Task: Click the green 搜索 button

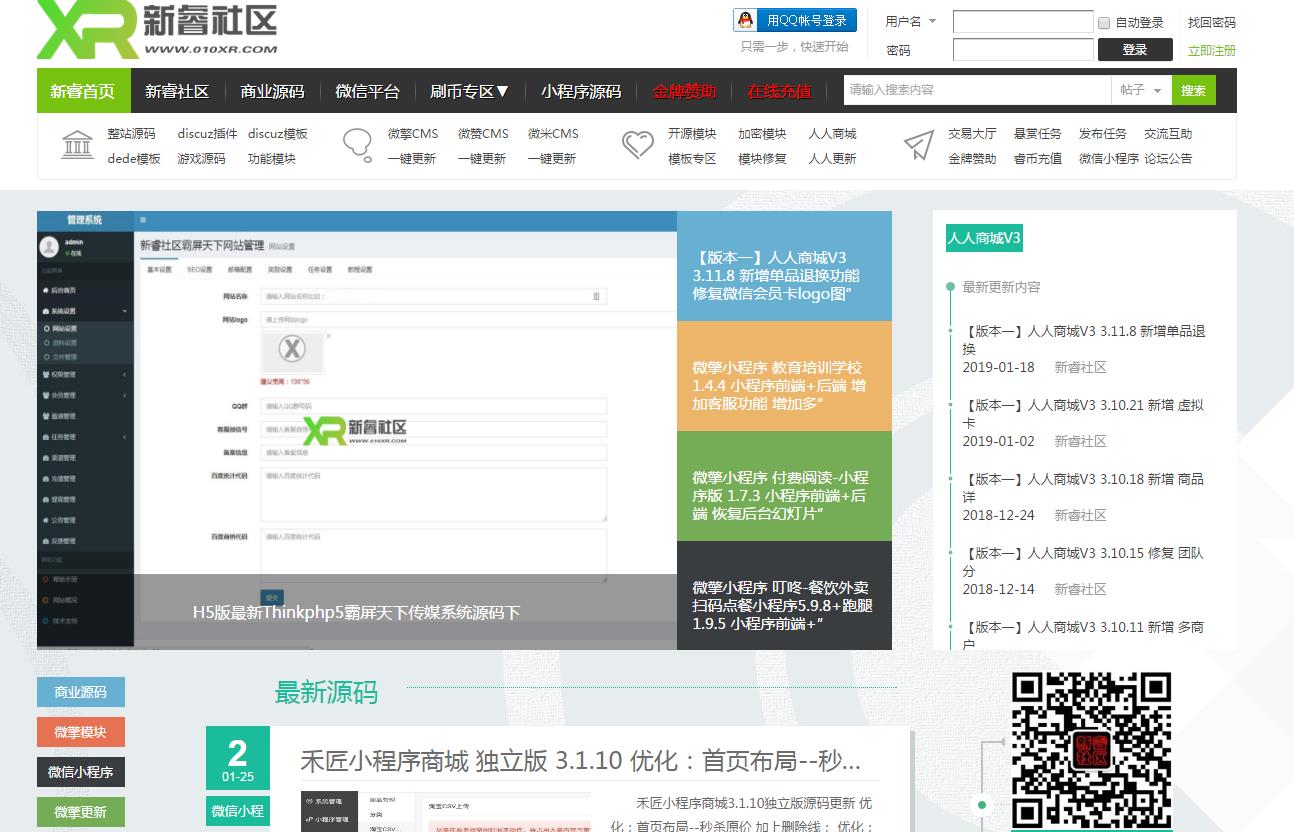Action: [1194, 90]
